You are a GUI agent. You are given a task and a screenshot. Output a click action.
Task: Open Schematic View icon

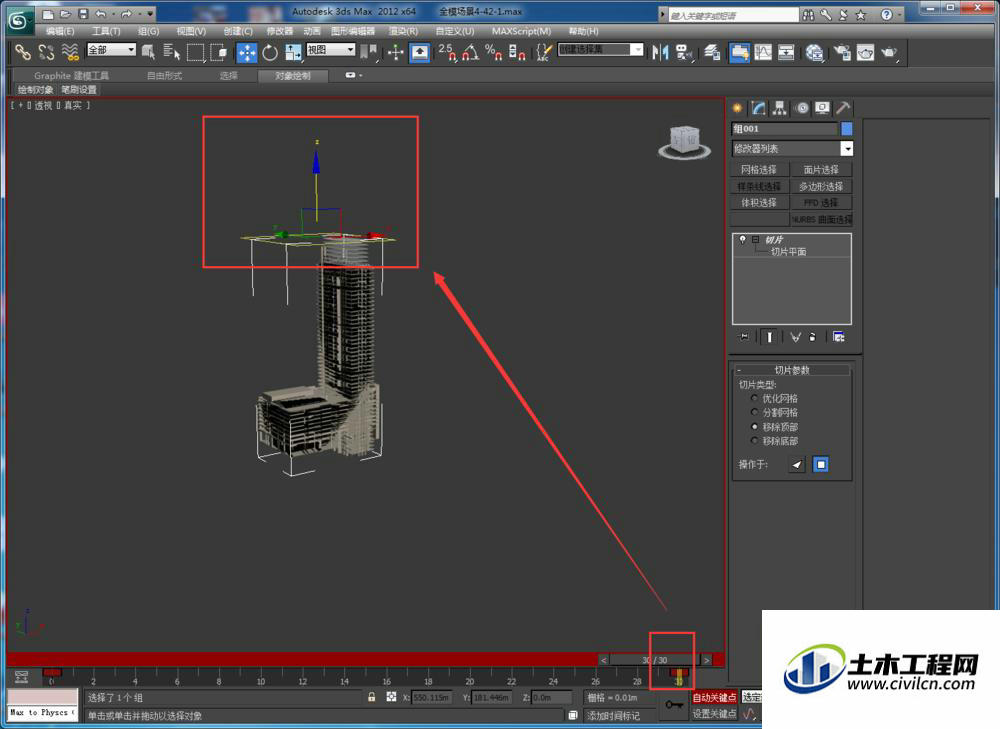click(786, 52)
